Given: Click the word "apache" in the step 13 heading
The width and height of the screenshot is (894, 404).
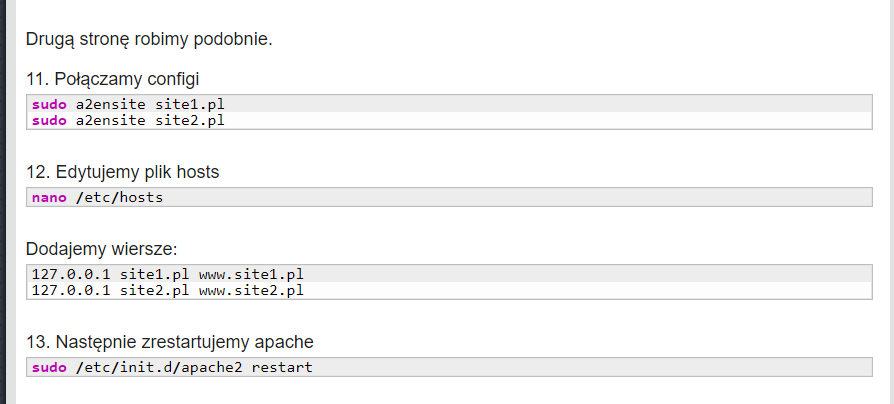Looking at the screenshot, I should click(284, 342).
